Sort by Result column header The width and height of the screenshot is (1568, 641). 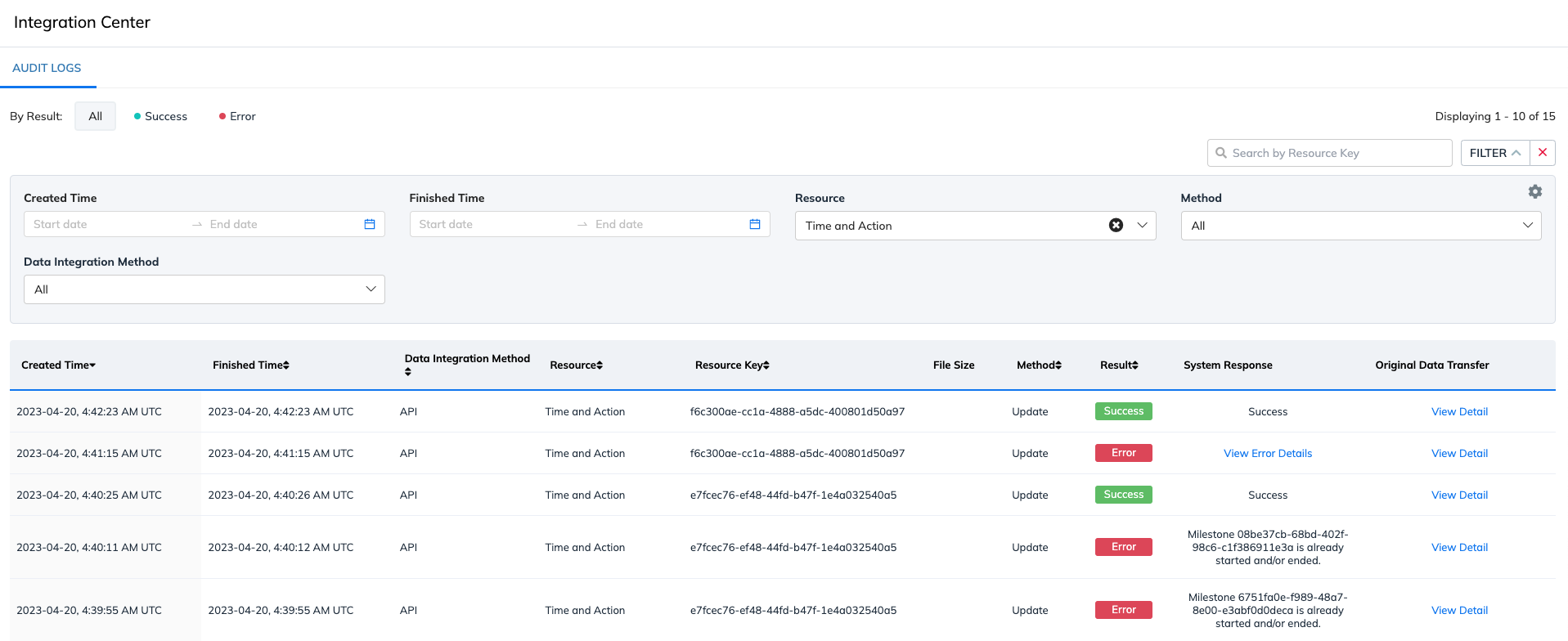(x=1119, y=365)
